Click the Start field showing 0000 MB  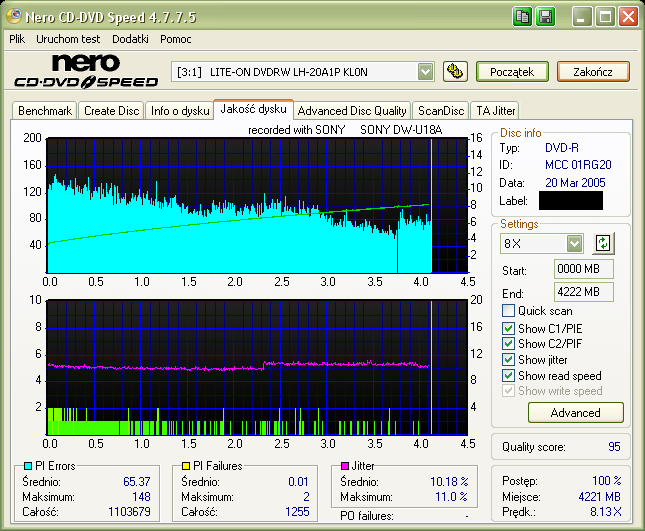point(584,269)
